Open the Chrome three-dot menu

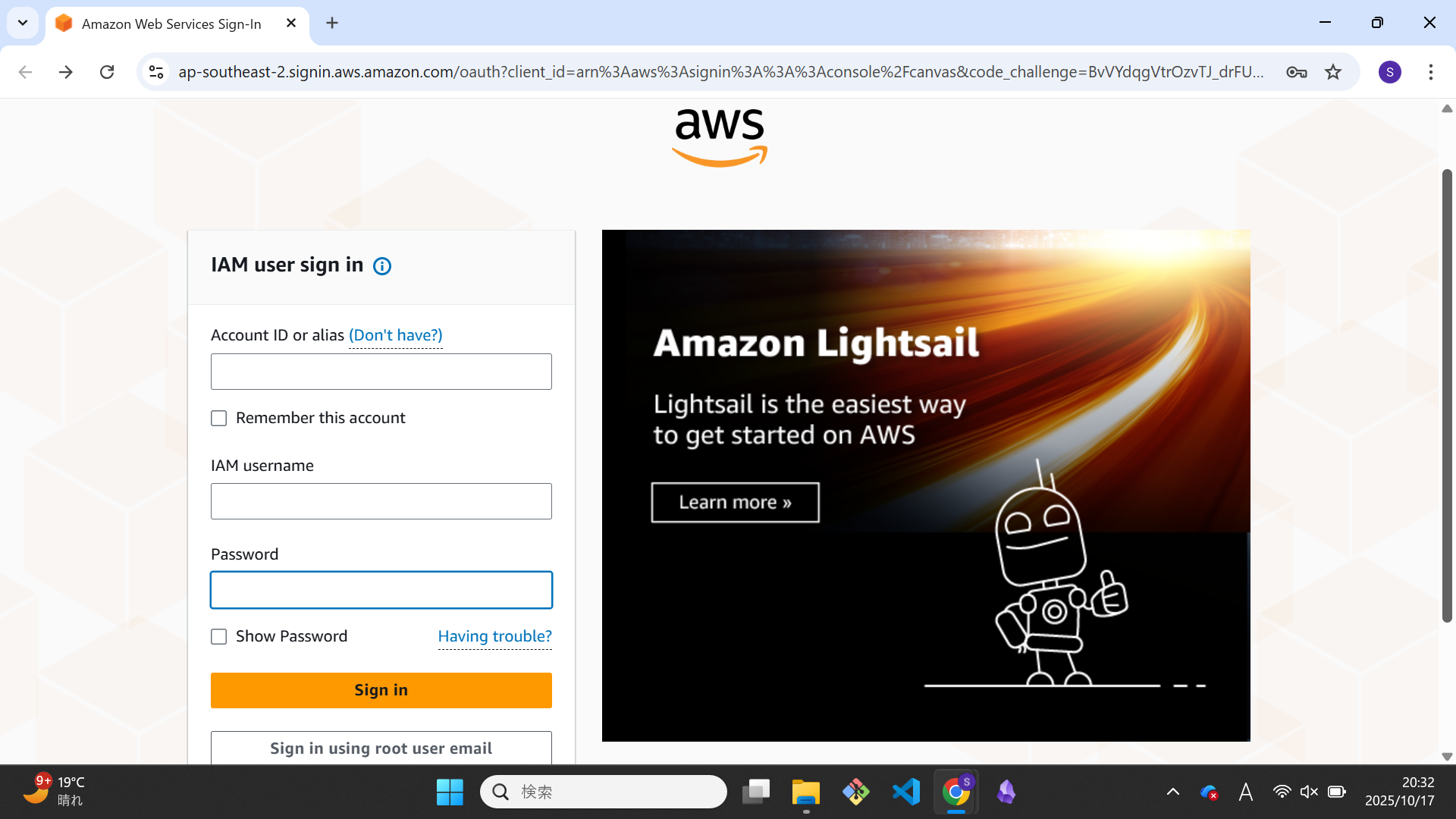(1431, 72)
